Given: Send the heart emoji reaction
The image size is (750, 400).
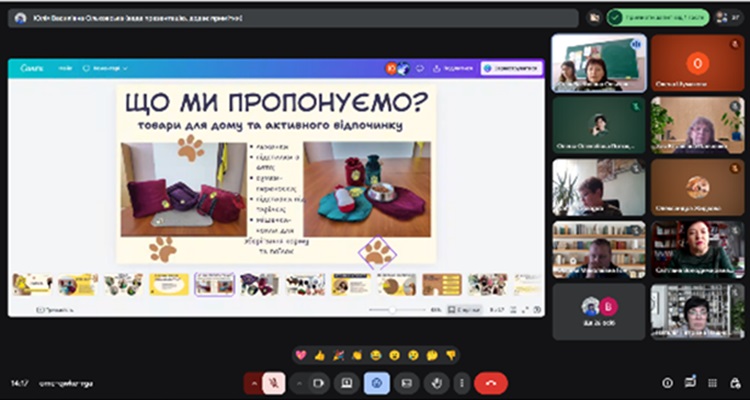Looking at the screenshot, I should (x=301, y=355).
